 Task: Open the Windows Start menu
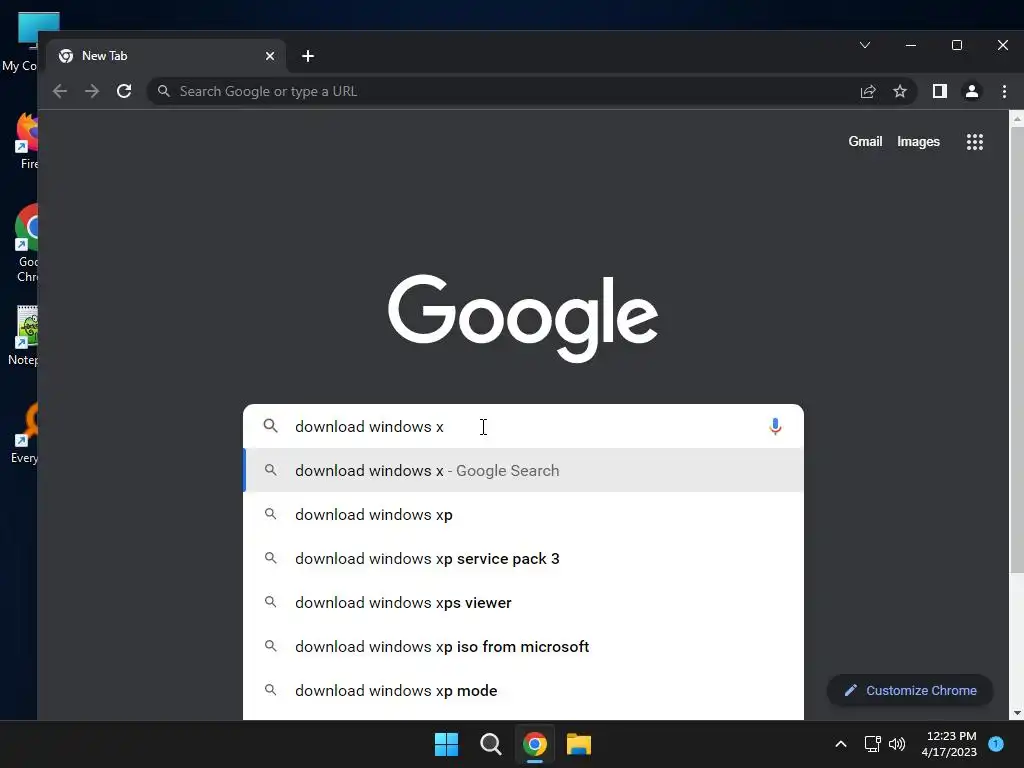tap(447, 744)
